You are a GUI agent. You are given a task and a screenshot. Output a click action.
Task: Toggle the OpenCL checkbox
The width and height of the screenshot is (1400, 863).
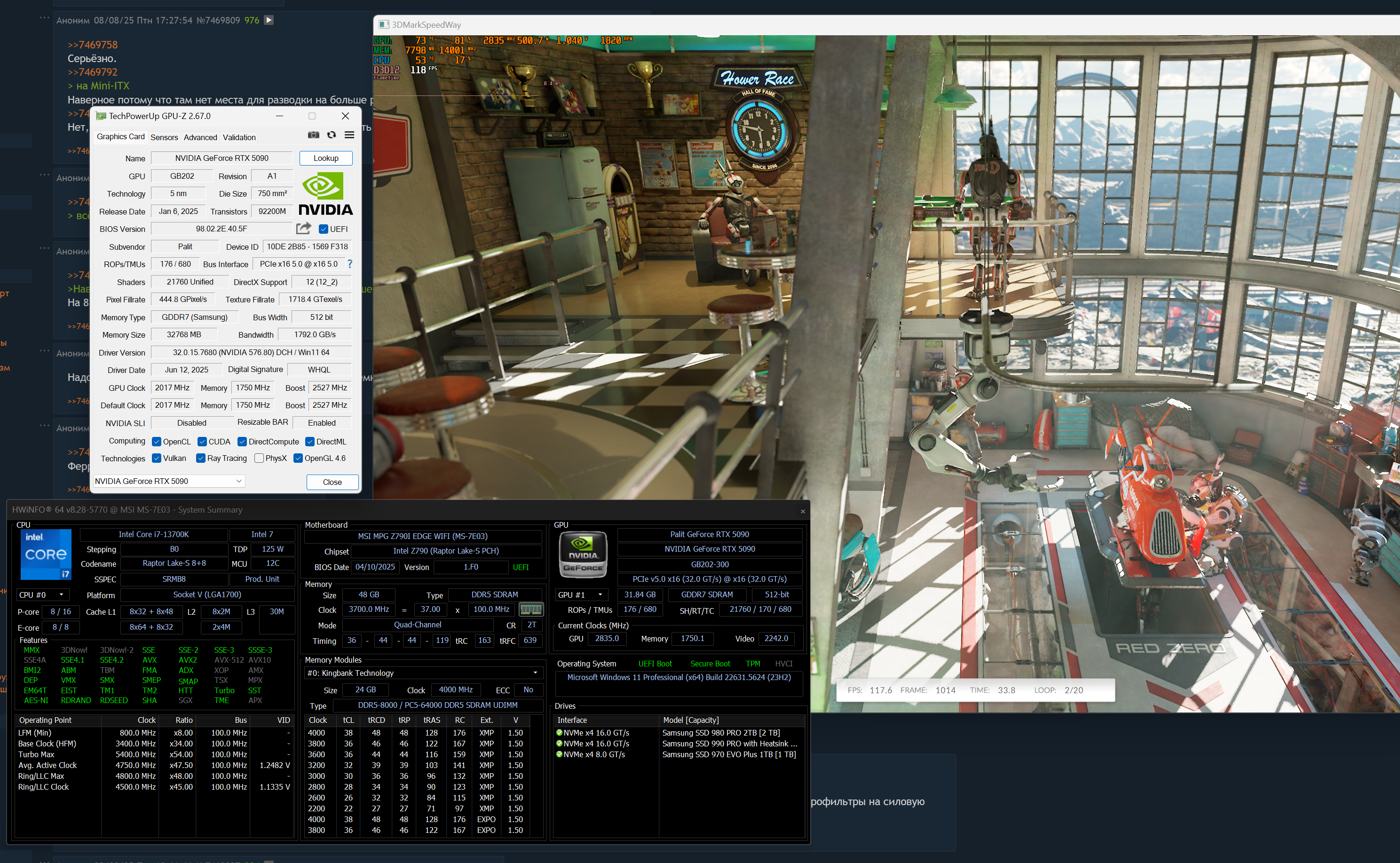[157, 442]
